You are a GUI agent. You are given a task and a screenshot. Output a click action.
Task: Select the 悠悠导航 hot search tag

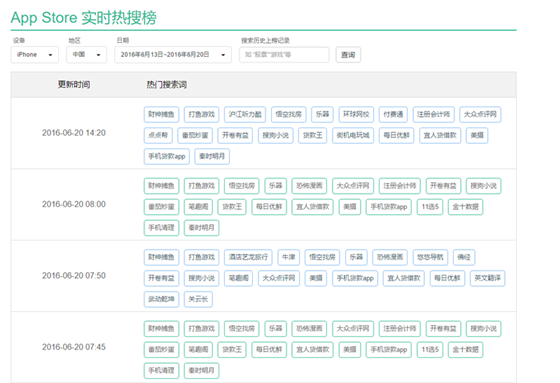pos(430,257)
